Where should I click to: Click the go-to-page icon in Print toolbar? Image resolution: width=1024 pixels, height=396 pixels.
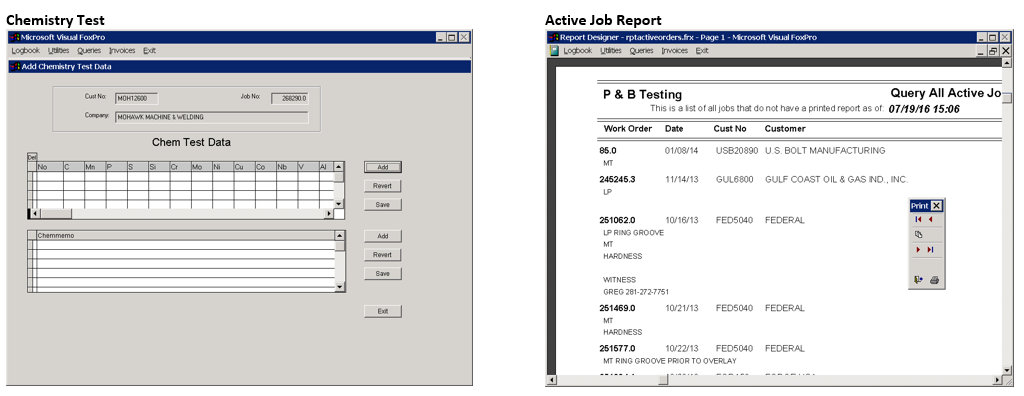tap(919, 235)
